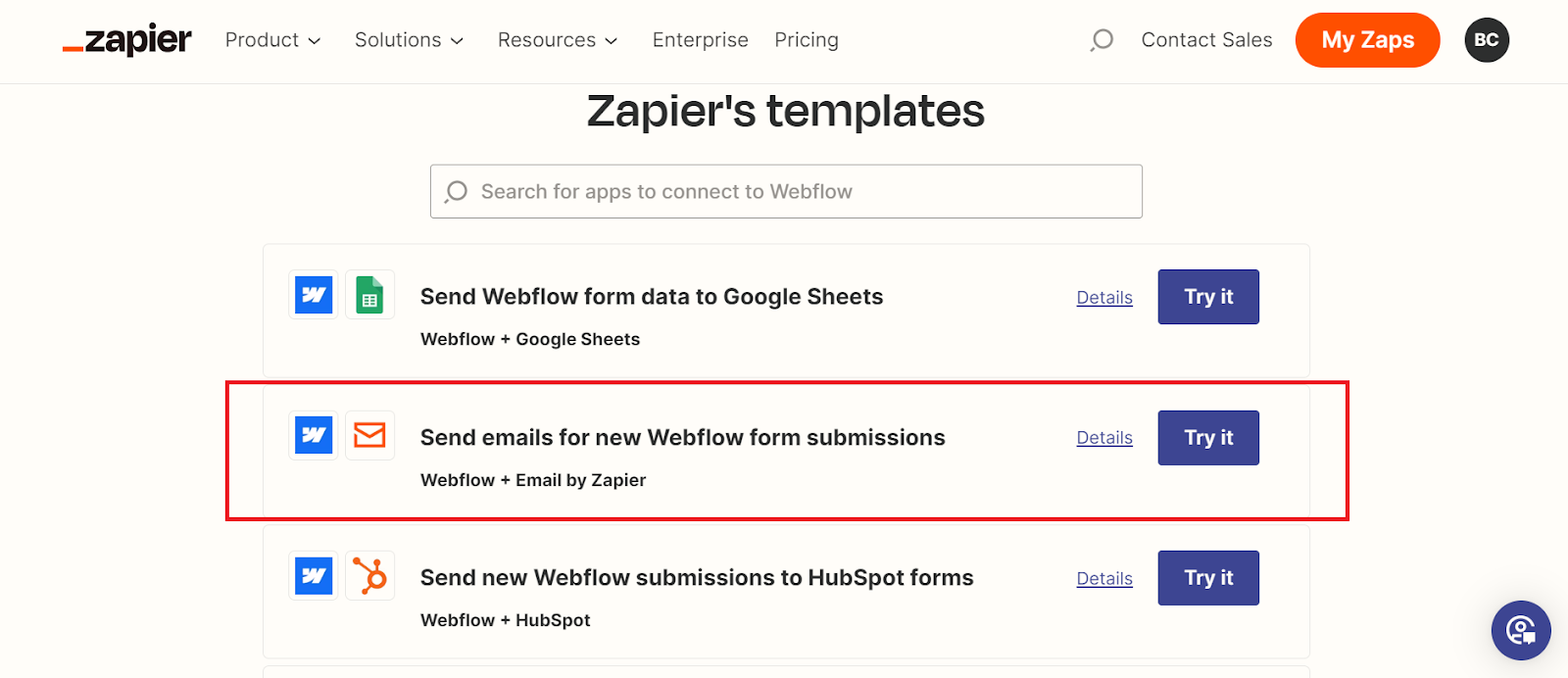Click Webflow icon in HubSpot template row
Image resolution: width=1568 pixels, height=678 pixels.
click(314, 576)
